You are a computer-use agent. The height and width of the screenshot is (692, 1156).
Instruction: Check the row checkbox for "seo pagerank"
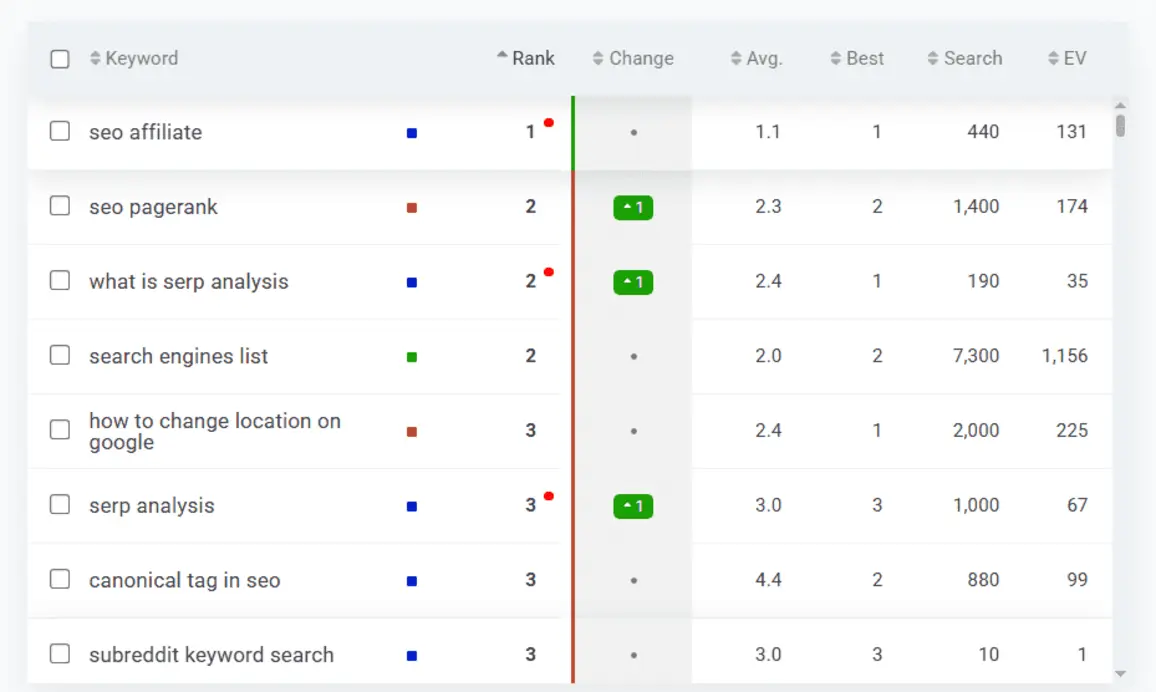pos(59,207)
